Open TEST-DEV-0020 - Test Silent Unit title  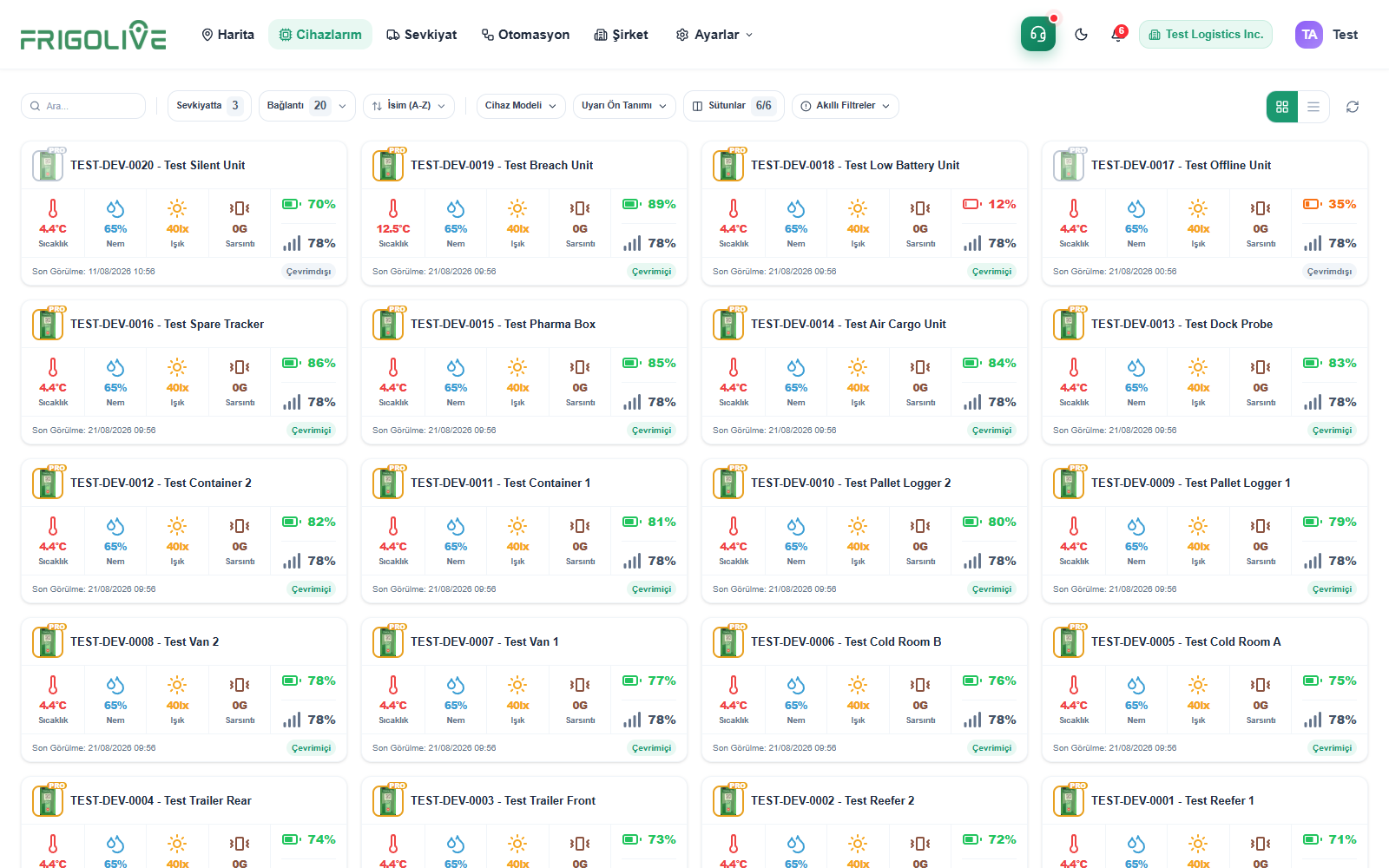click(x=158, y=165)
